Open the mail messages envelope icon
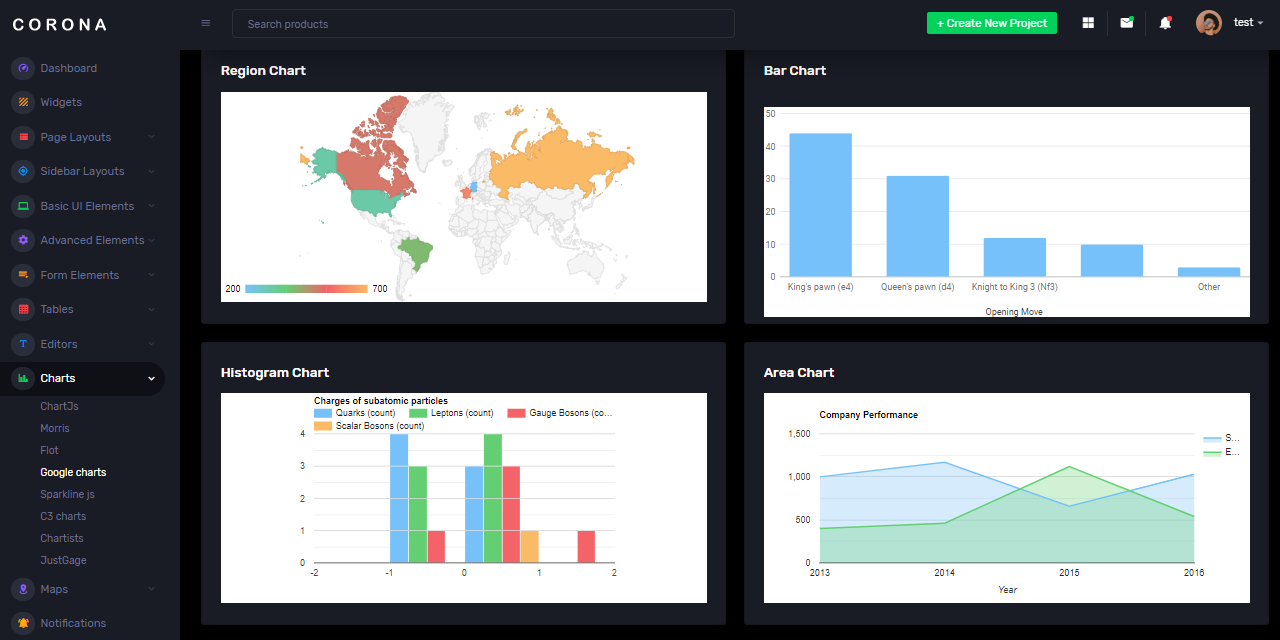Screen dimensions: 1280x640 pyautogui.click(x=1127, y=23)
